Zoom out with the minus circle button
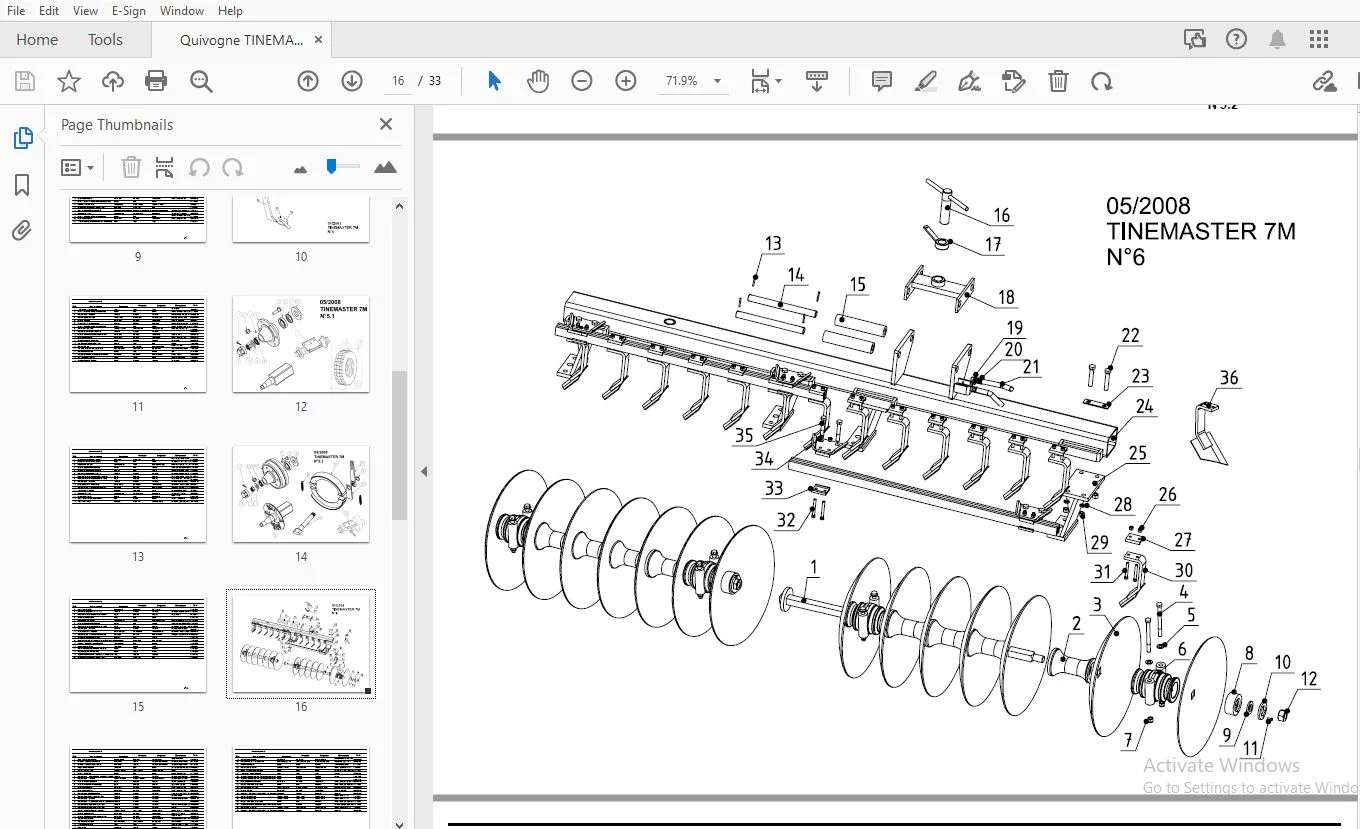Viewport: 1360px width, 829px height. [x=582, y=81]
